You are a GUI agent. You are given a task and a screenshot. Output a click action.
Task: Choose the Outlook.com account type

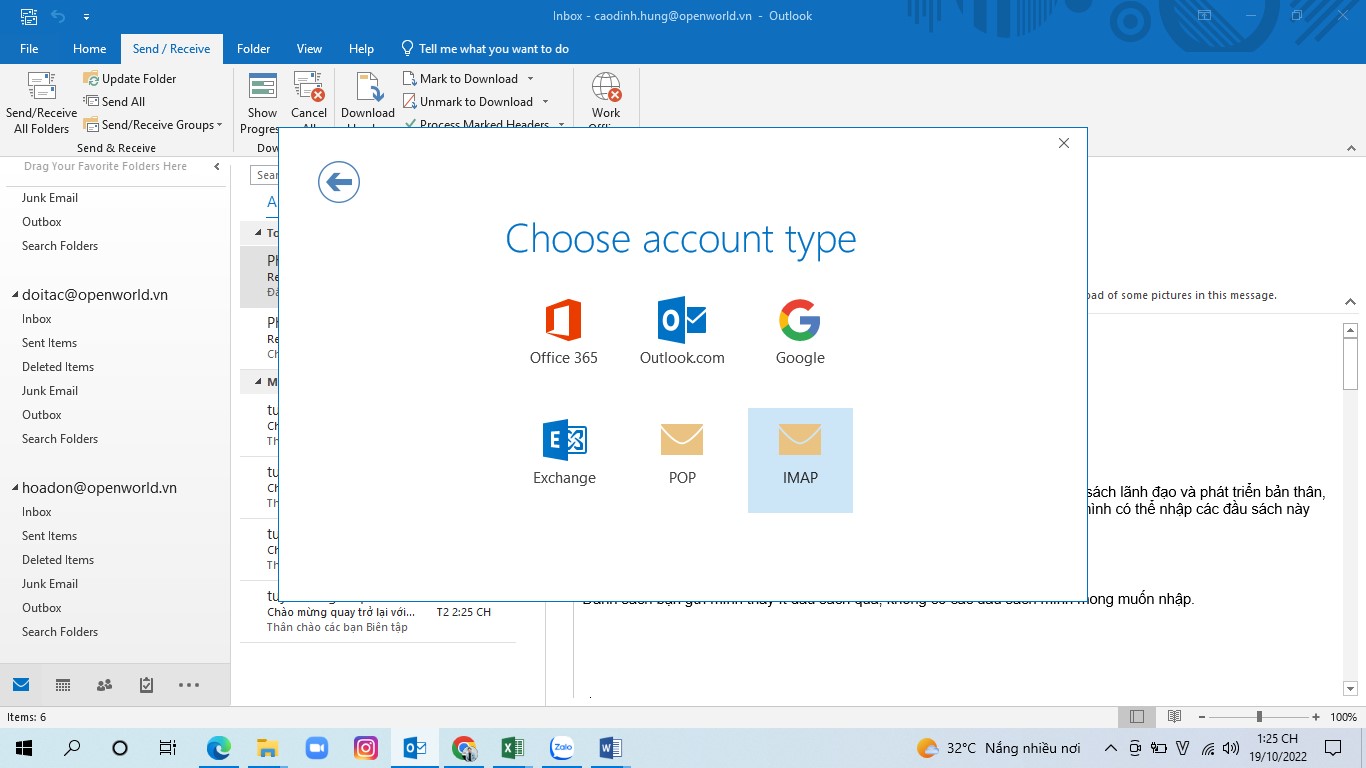682,333
